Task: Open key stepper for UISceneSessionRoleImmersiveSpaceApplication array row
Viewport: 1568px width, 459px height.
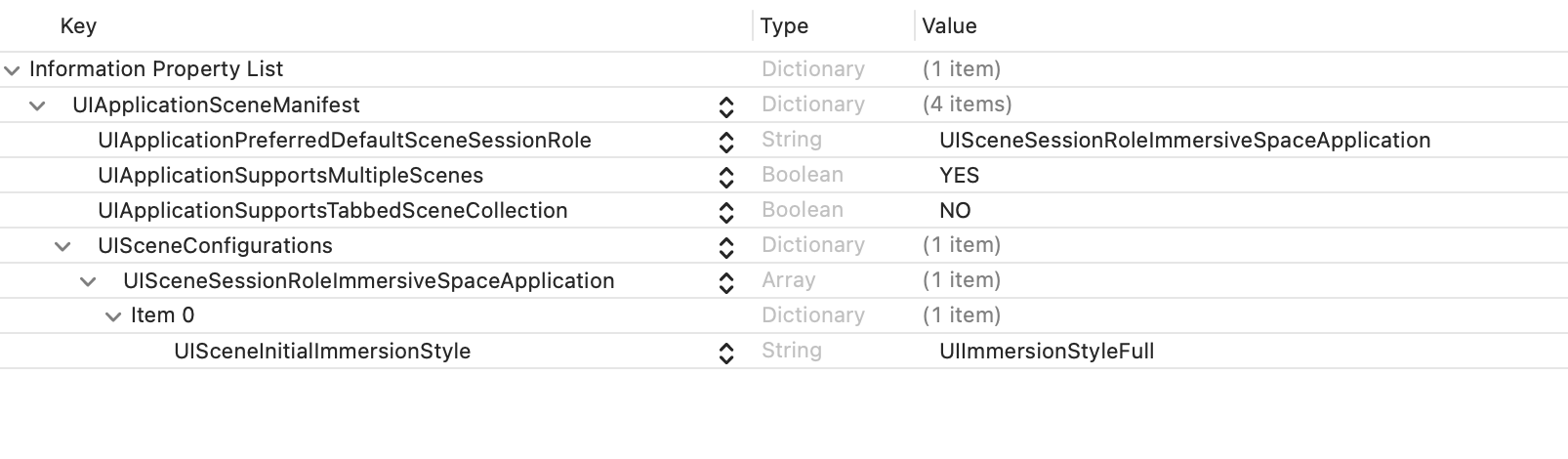Action: click(x=725, y=281)
